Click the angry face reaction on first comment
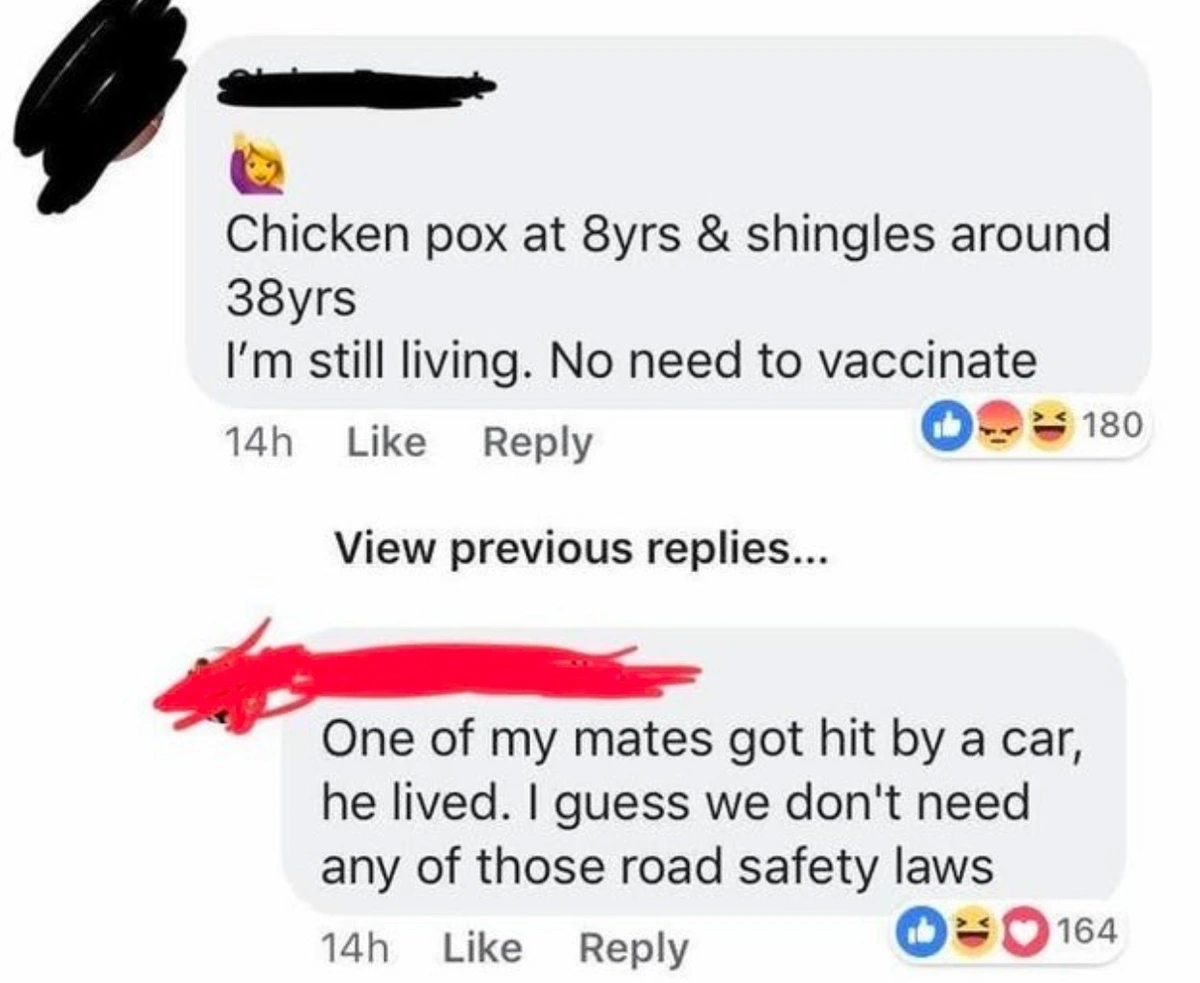1200x983 pixels. tap(994, 426)
